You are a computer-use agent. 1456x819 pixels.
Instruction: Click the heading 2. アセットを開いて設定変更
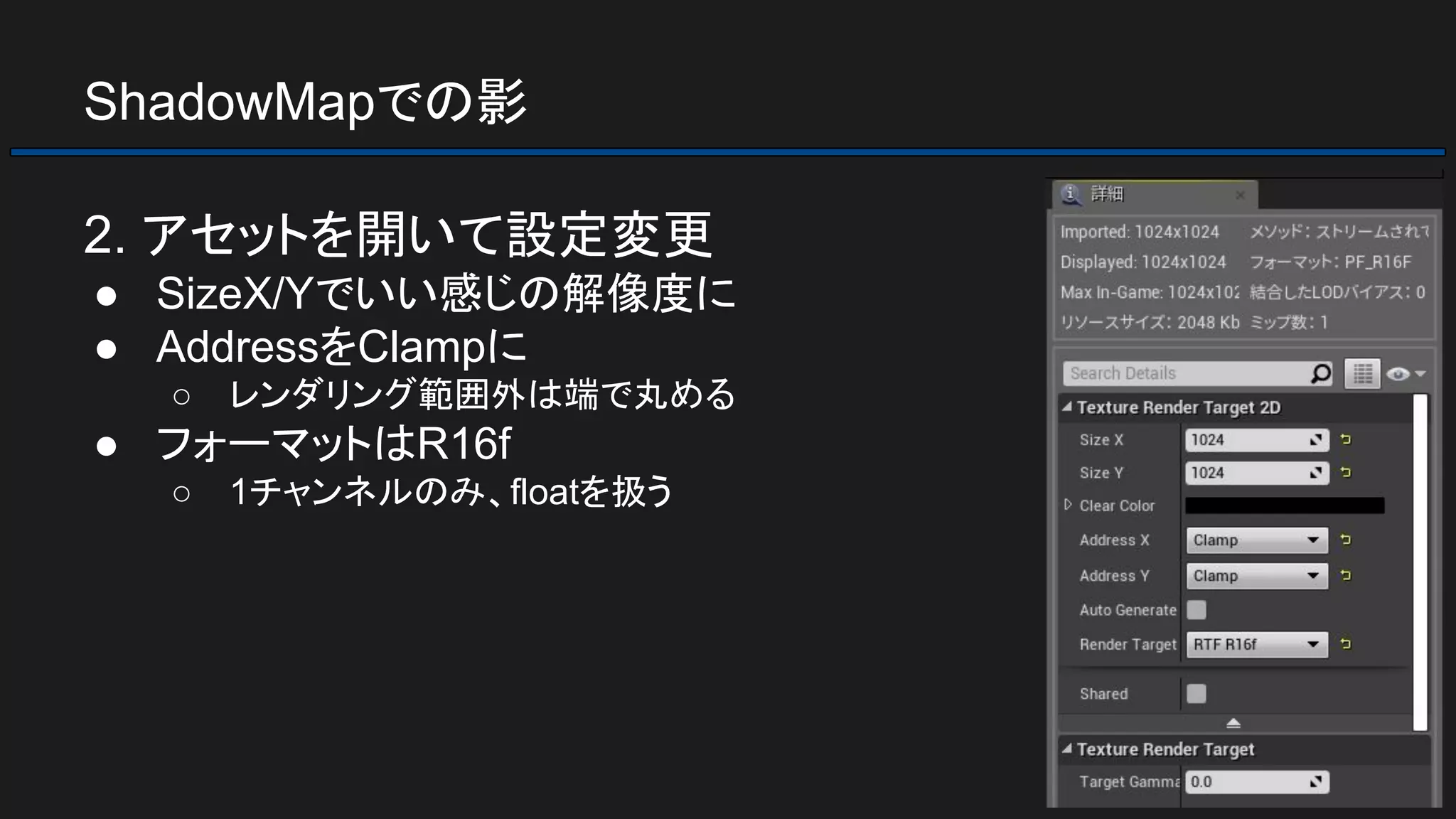point(398,234)
